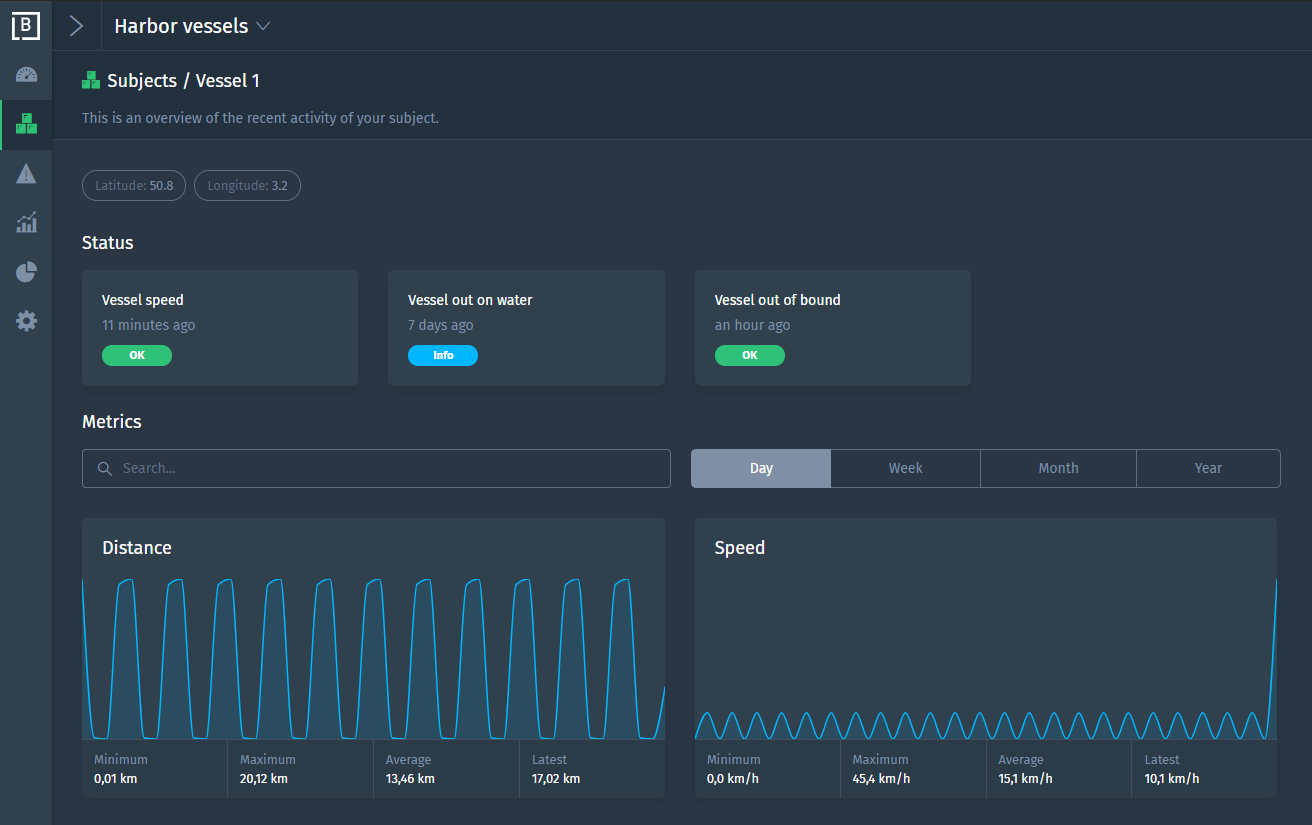This screenshot has height=825, width=1312.
Task: Open the Vessel speed status card
Action: click(x=220, y=327)
